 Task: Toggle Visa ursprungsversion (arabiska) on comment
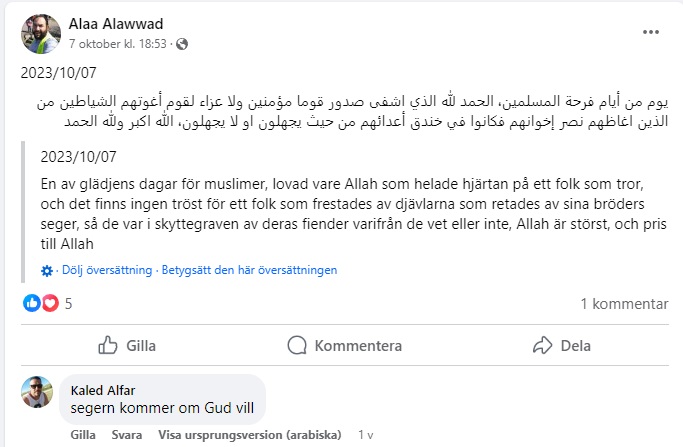[x=250, y=435]
